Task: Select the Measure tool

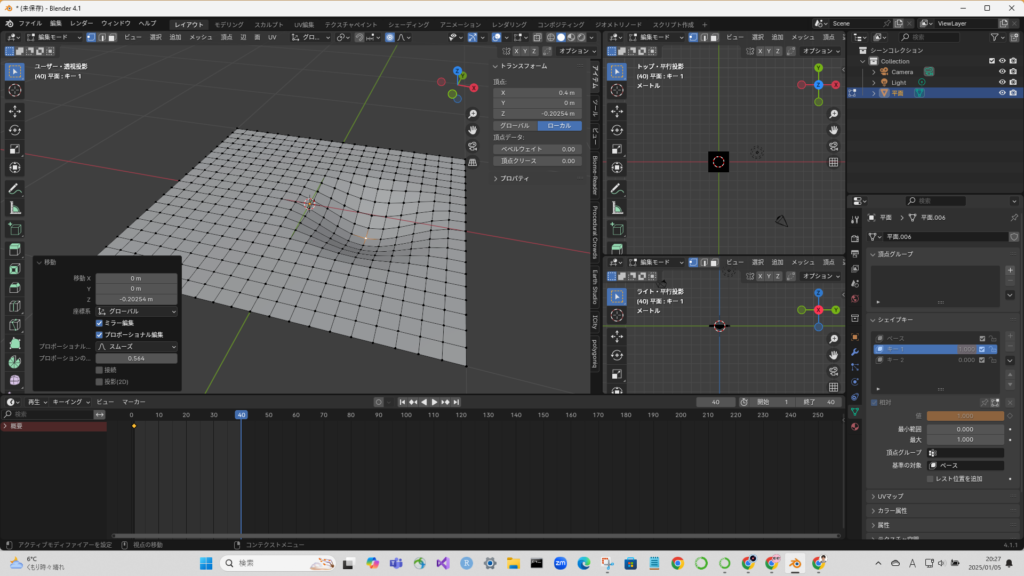Action: tap(15, 208)
